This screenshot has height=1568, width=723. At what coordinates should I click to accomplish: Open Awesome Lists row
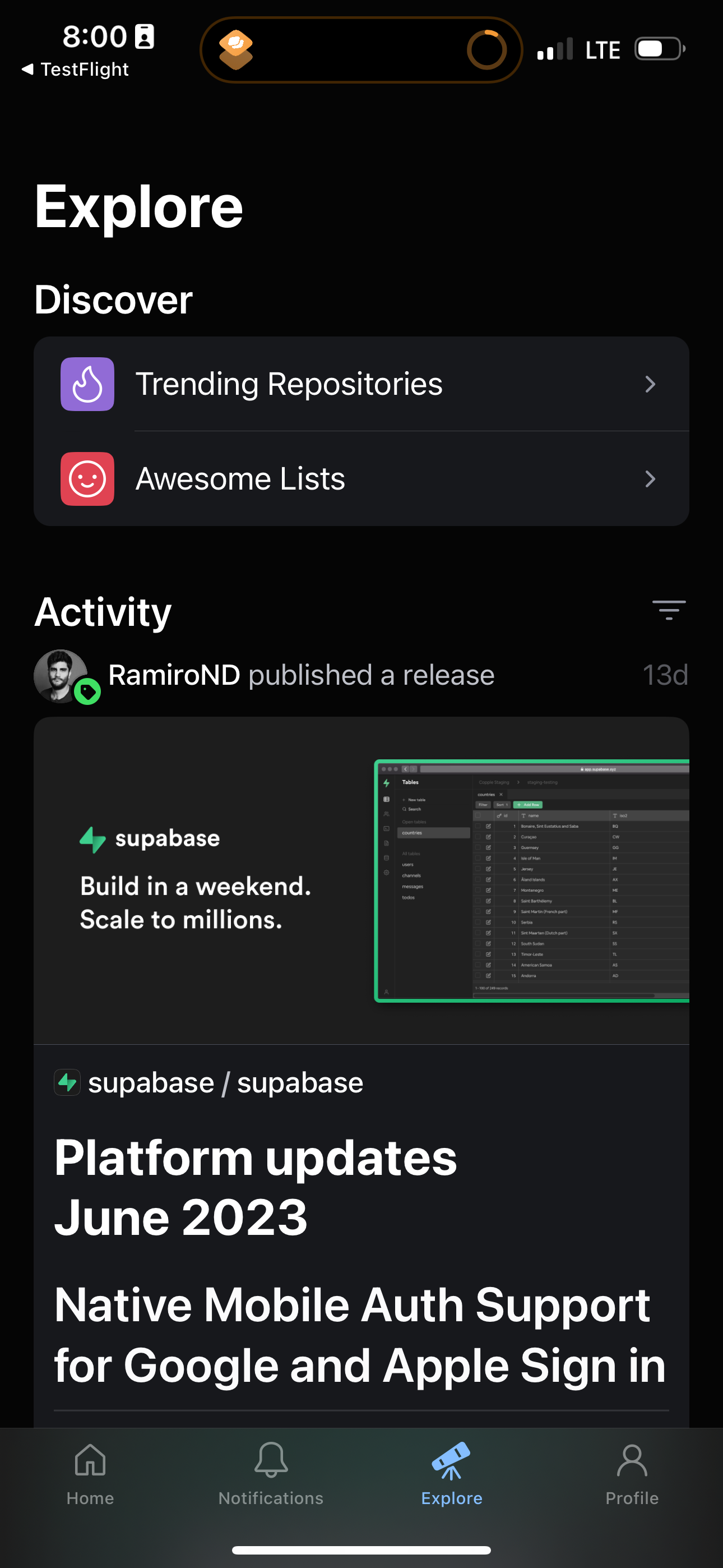pos(361,479)
